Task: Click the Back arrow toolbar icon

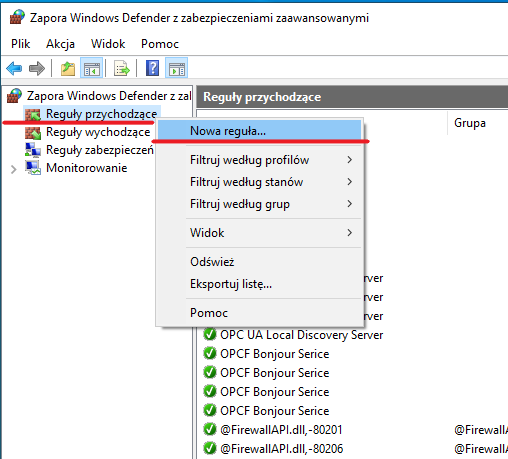Action: tap(14, 68)
